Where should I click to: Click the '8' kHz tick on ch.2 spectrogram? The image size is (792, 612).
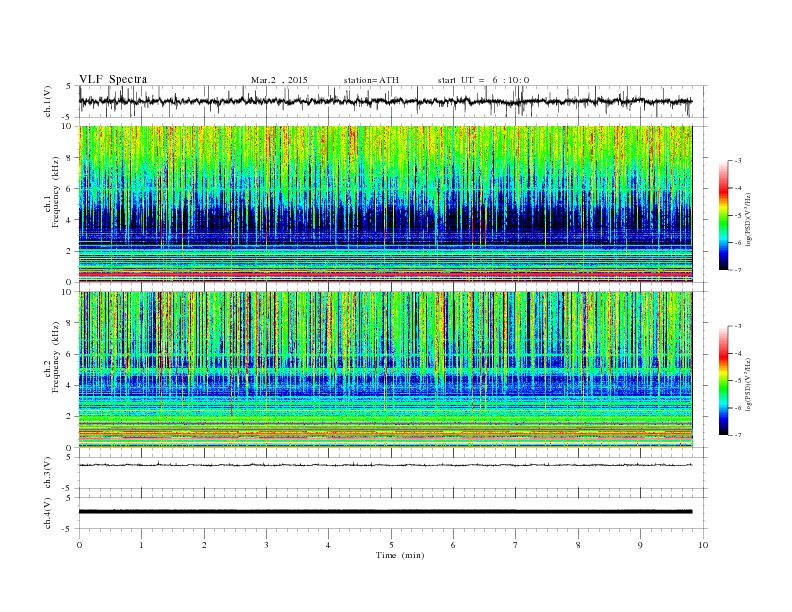[x=69, y=323]
